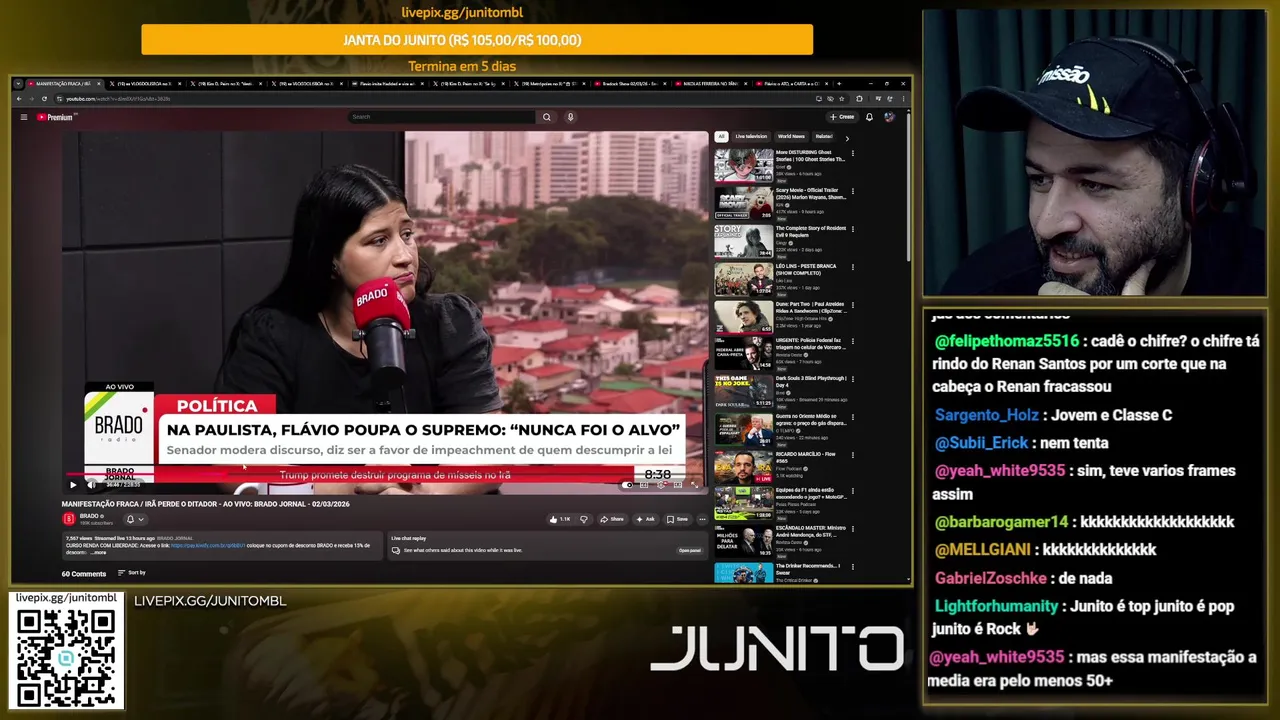Open options menu for More DISTURBING Ghost Stories
Screen dimensions: 1280x720
pyautogui.click(x=853, y=153)
